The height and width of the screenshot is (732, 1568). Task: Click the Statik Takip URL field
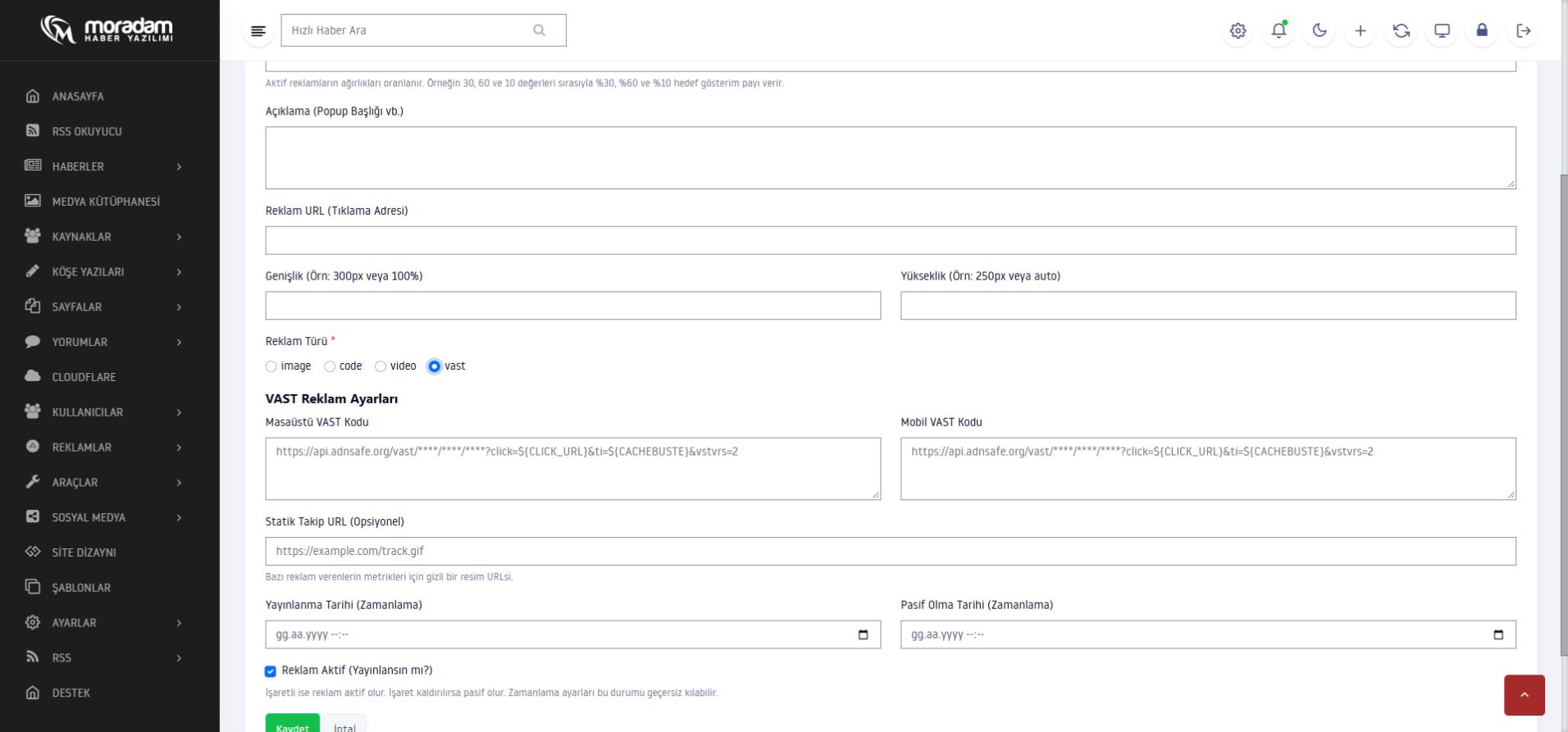coord(891,551)
